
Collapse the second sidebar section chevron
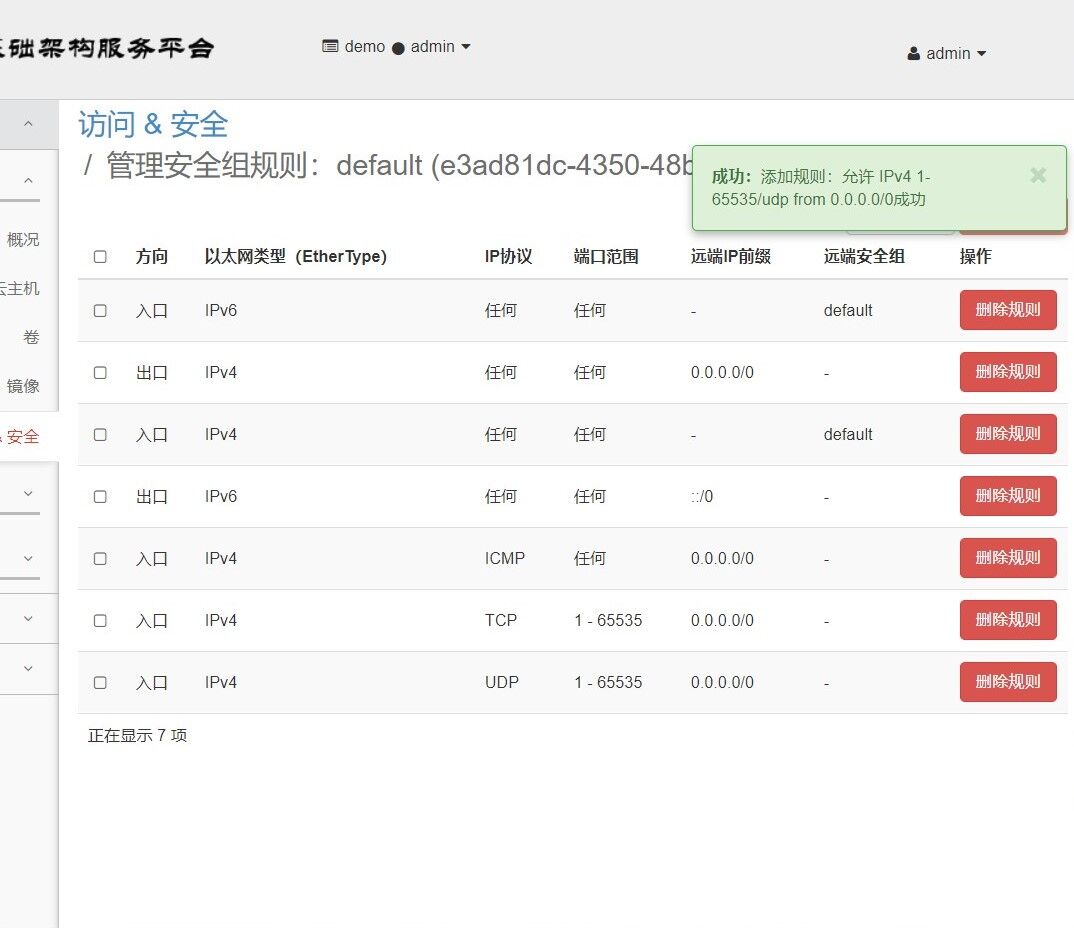(28, 181)
